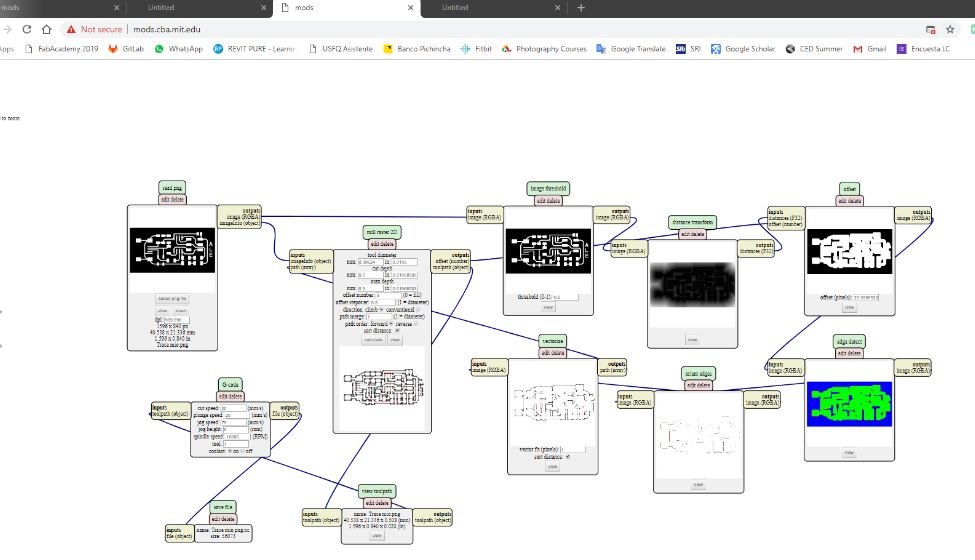Select the distance transform module title
975x560 pixels.
(x=692, y=222)
